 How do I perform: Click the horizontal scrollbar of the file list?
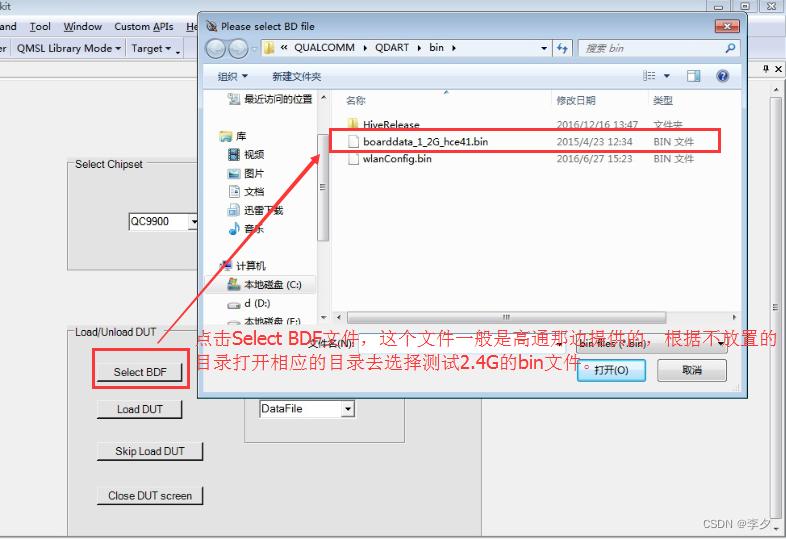(506, 317)
